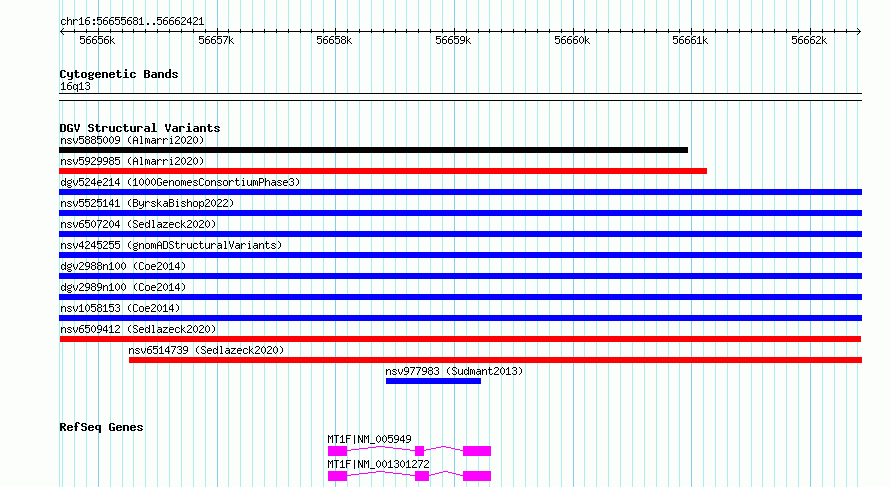
Task: Click the 56660k ruler tick label
Action: point(572,40)
